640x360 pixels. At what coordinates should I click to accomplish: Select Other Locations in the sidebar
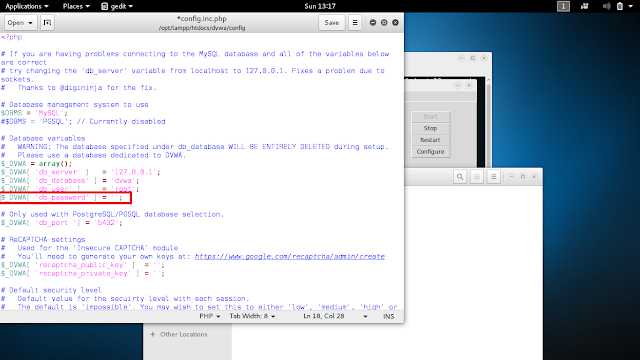(184, 334)
